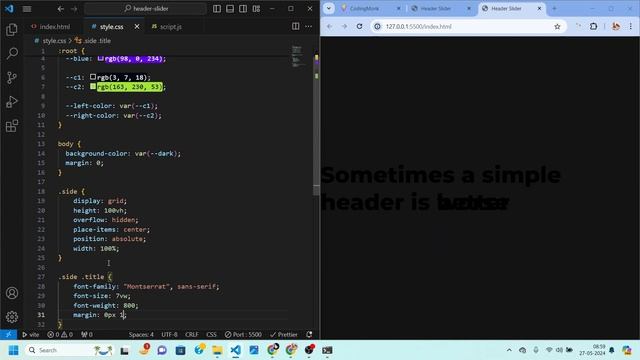Go forward in VS Code navigation history
The height and width of the screenshot is (360, 640).
point(74,9)
